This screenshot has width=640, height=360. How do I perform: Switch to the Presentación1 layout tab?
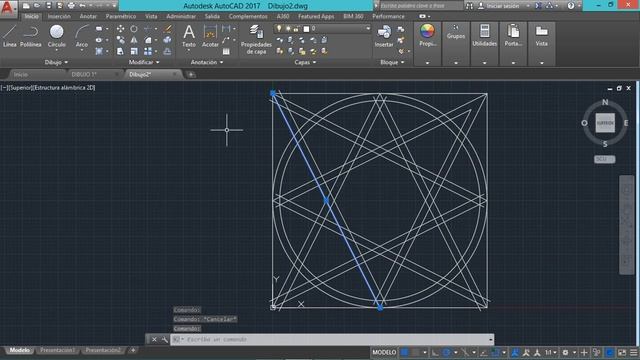point(58,350)
